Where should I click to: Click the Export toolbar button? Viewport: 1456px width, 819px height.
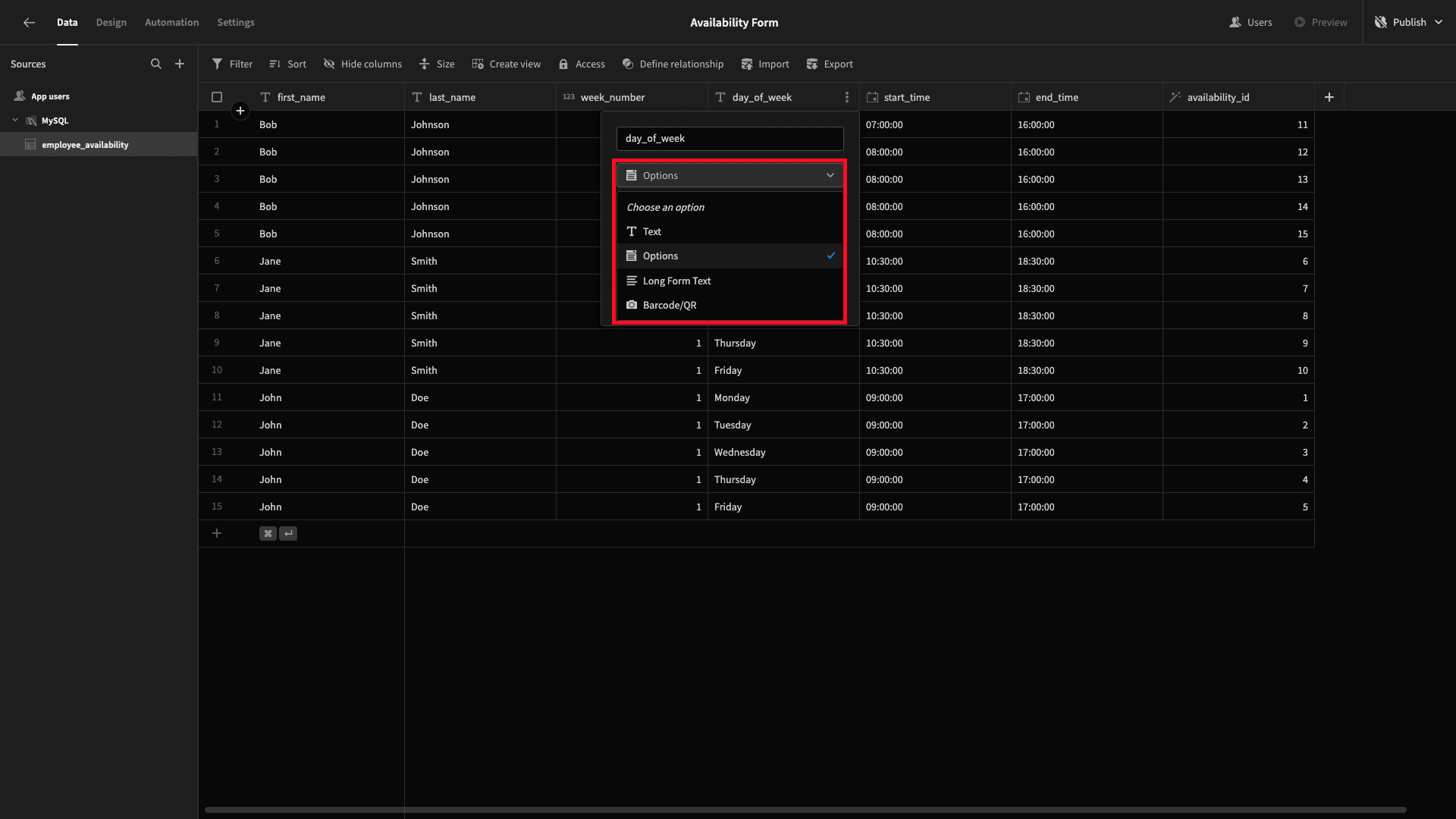pos(830,64)
